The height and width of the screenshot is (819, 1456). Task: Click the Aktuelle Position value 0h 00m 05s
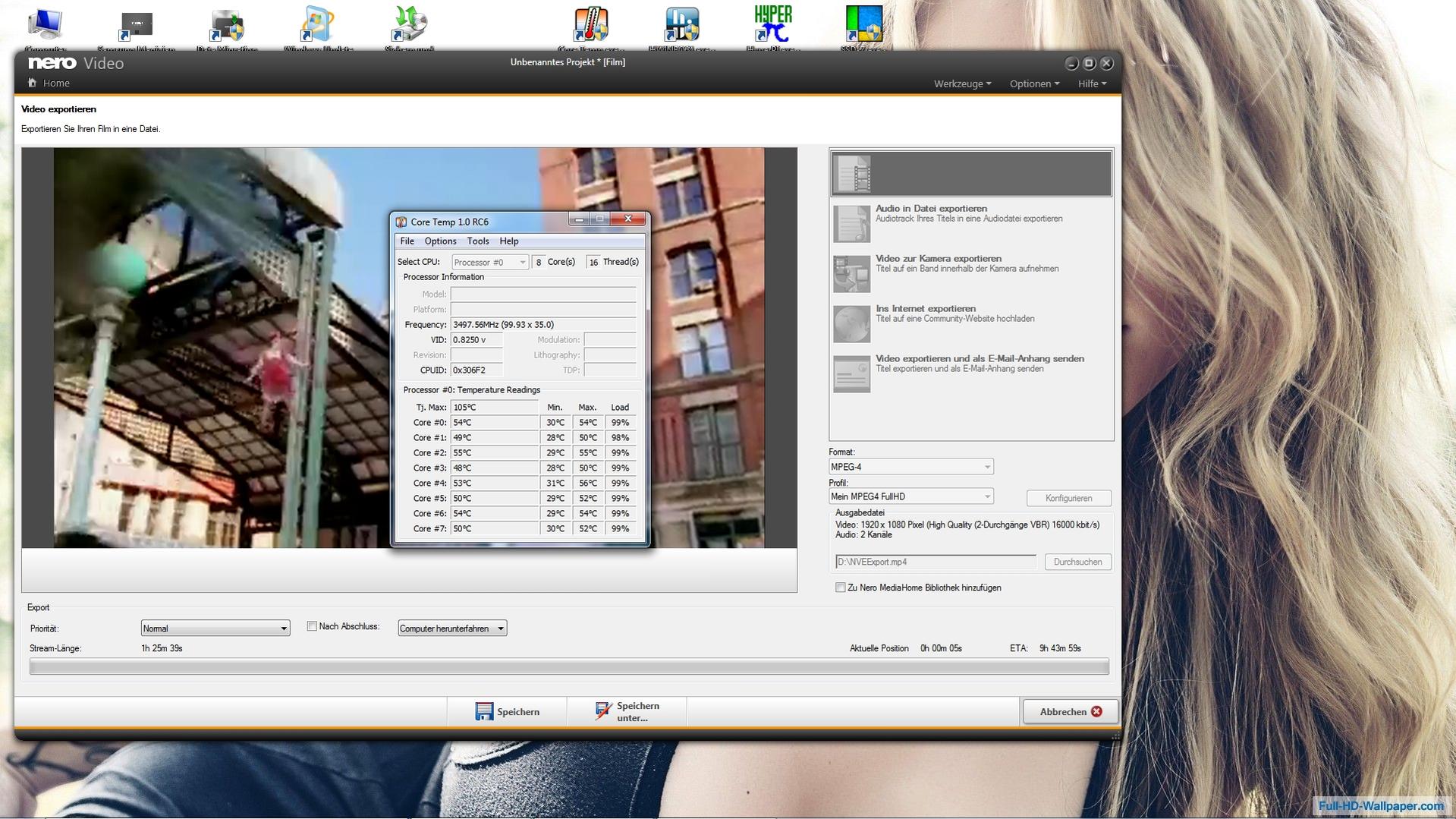pos(941,648)
